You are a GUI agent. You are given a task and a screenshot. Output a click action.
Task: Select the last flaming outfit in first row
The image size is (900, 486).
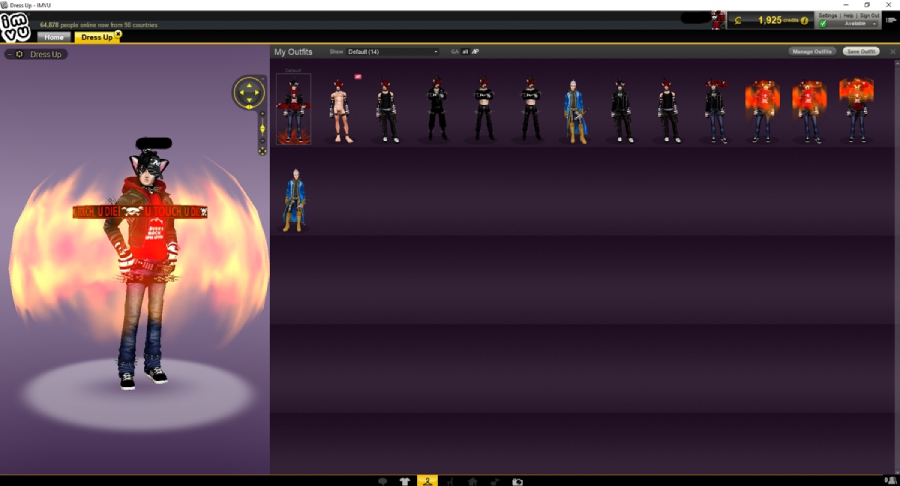click(856, 110)
